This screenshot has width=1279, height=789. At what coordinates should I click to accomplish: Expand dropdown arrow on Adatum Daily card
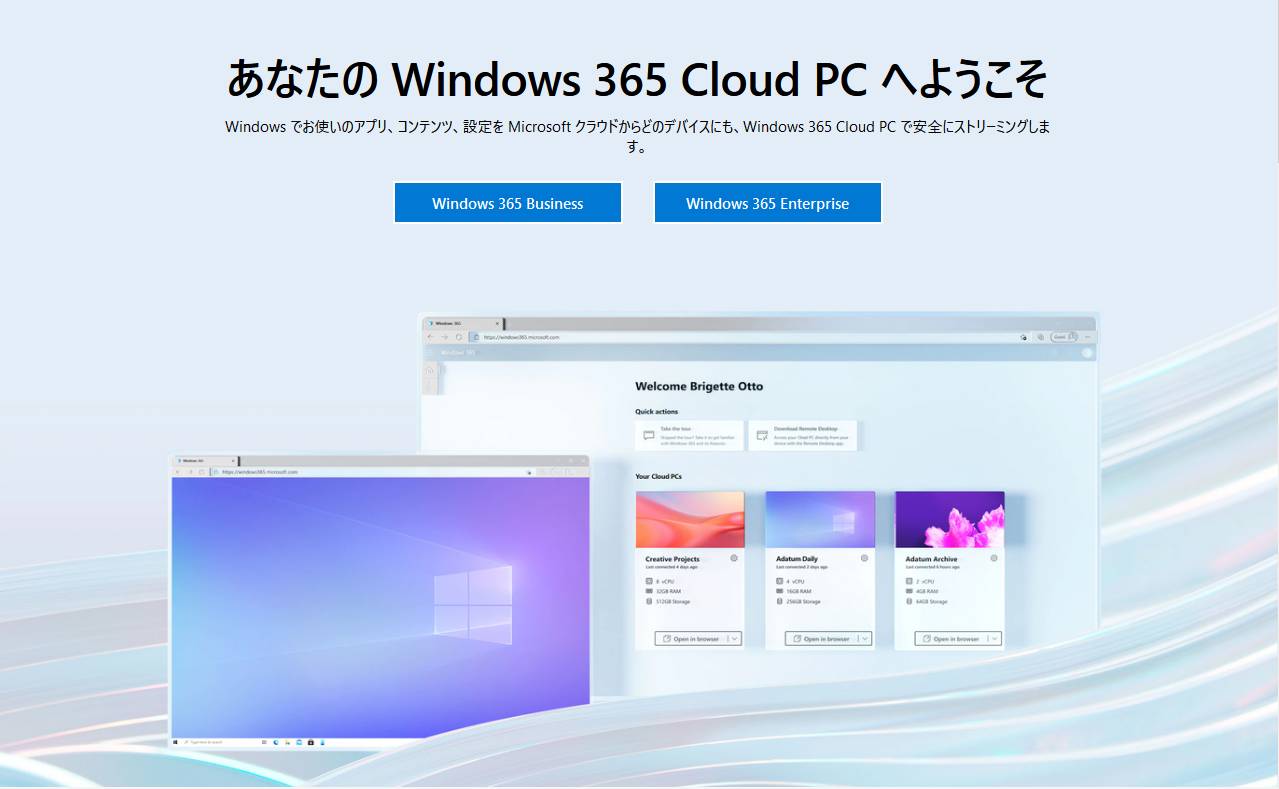point(864,638)
